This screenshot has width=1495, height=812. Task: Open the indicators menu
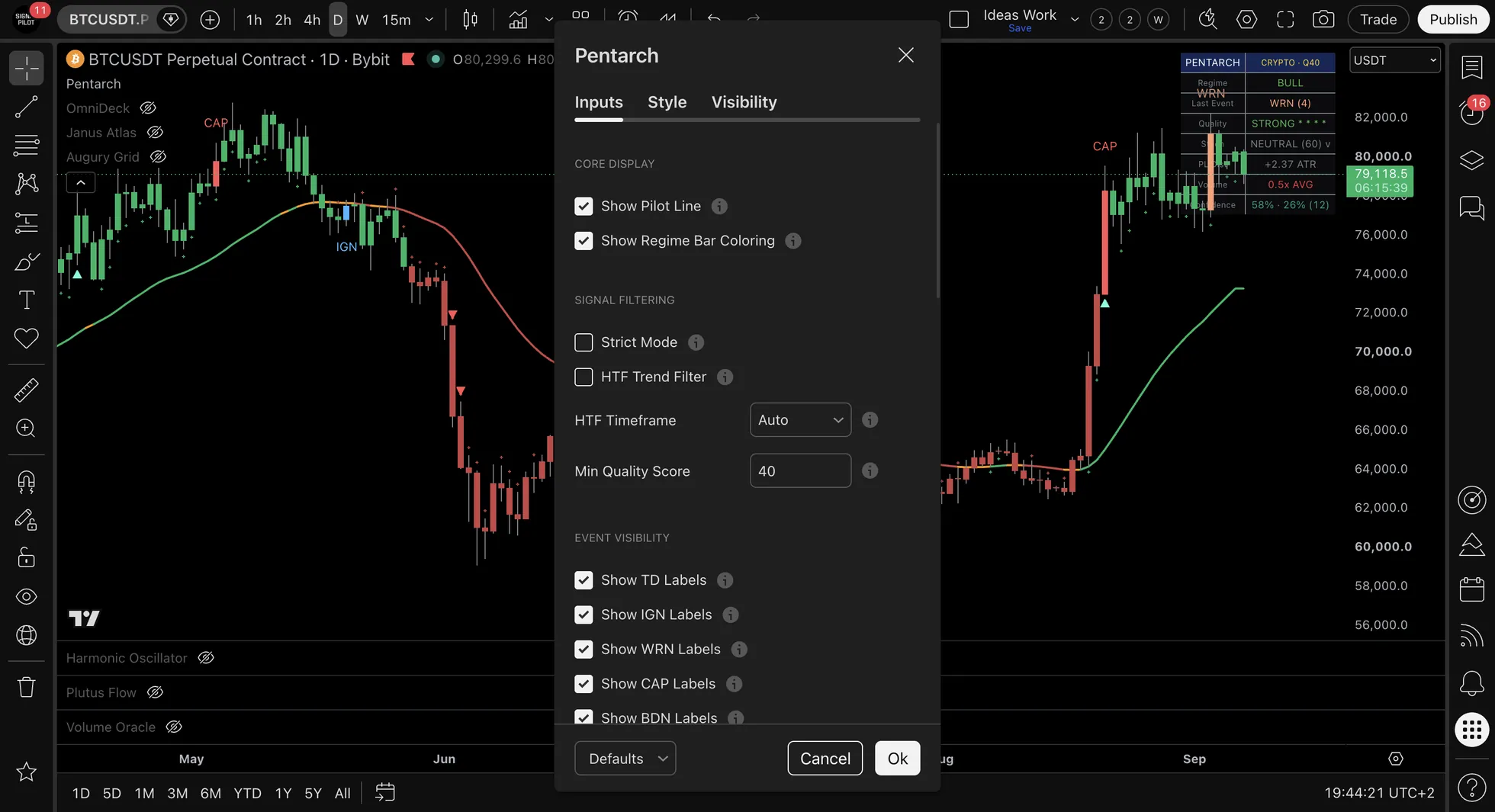(519, 19)
